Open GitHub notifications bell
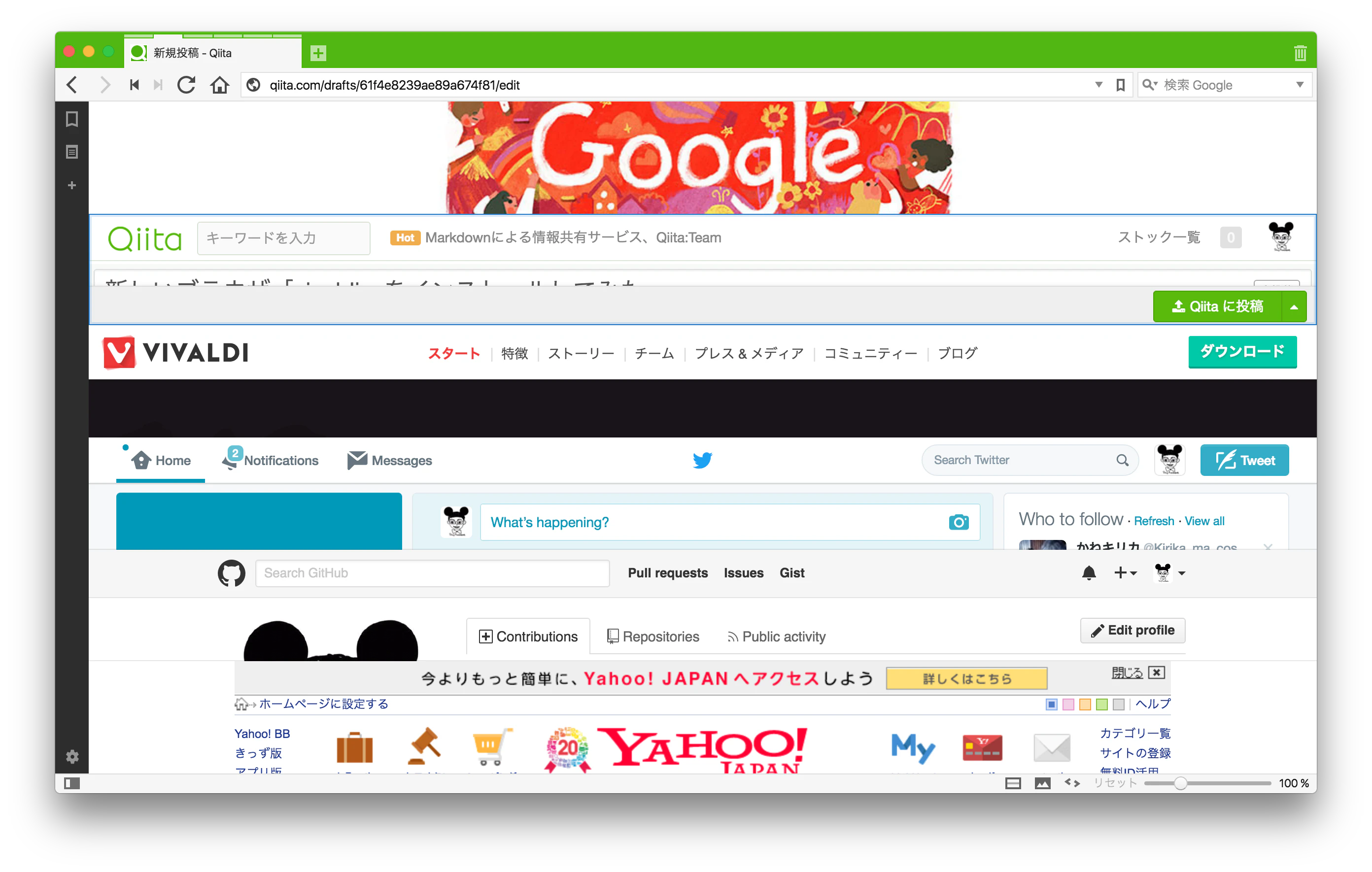The width and height of the screenshot is (1372, 872). tap(1088, 573)
